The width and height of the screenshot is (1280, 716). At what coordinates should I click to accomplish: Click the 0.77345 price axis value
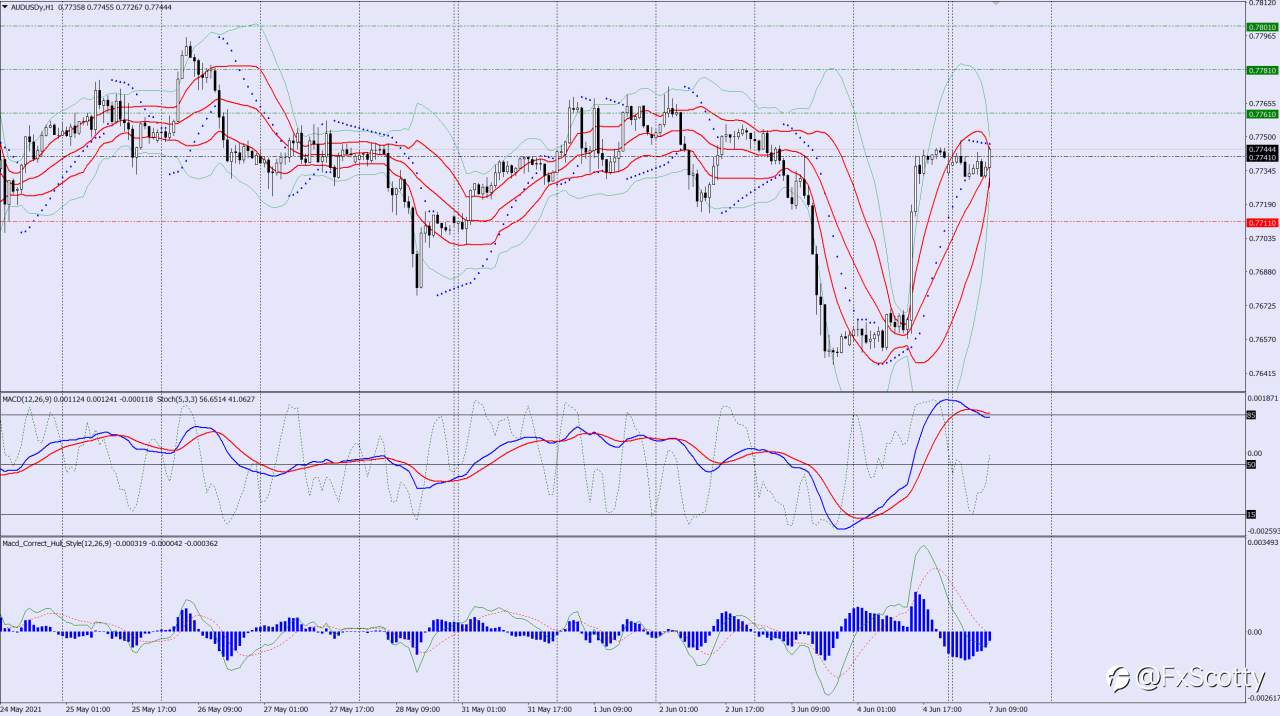click(x=1263, y=171)
